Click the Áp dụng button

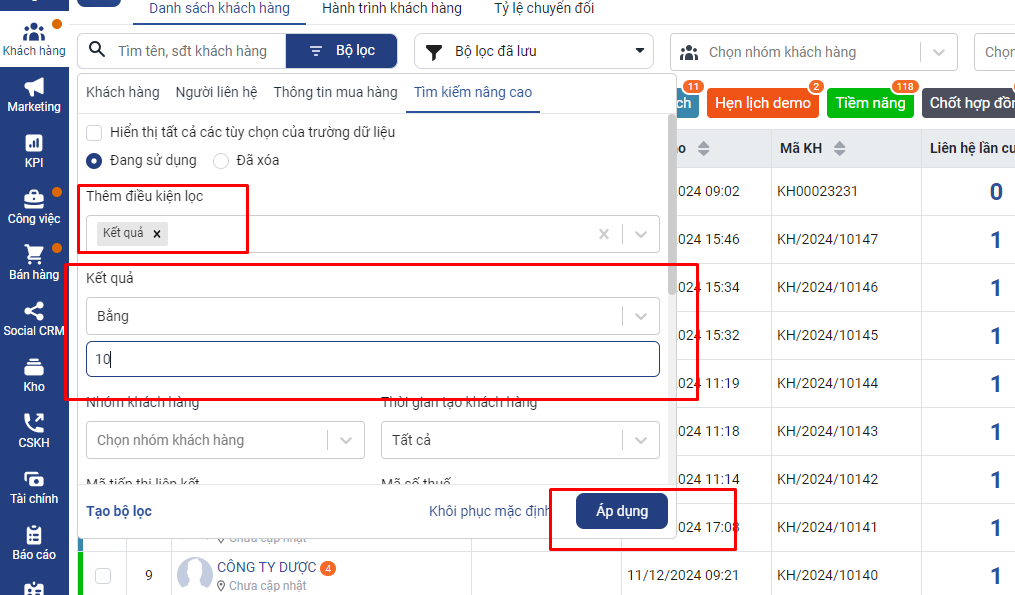(621, 511)
